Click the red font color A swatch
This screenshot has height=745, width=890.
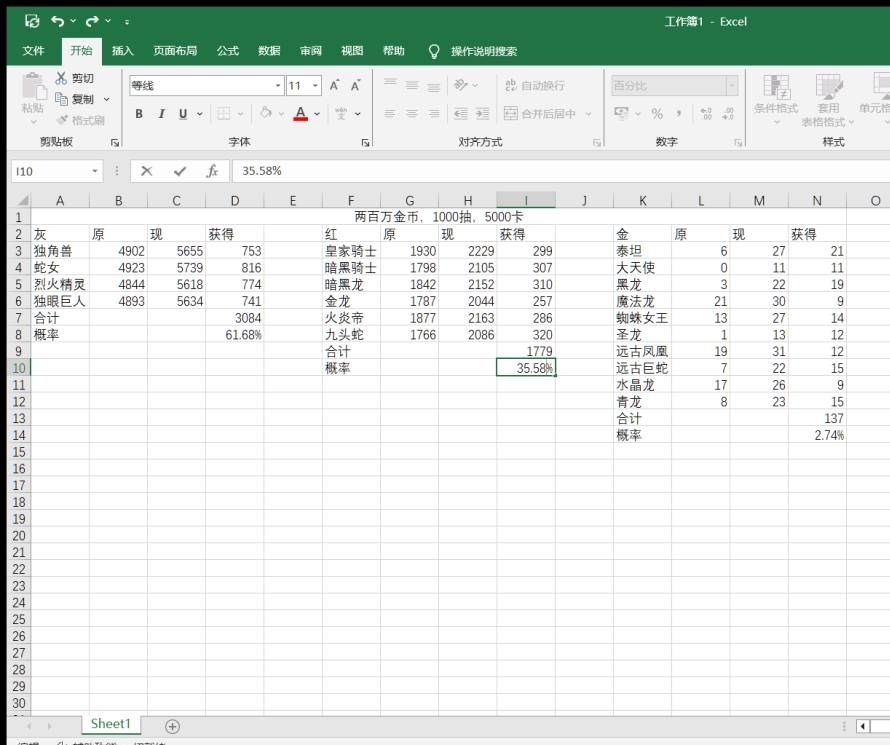[x=301, y=114]
